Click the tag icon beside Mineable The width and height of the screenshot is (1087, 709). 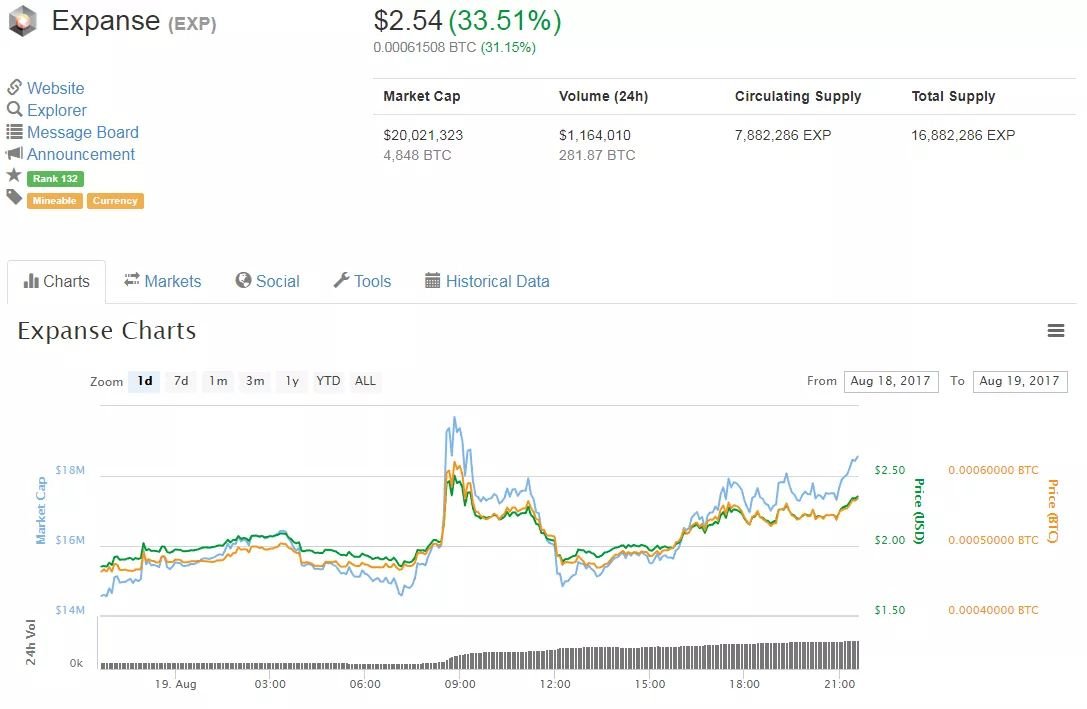point(14,198)
